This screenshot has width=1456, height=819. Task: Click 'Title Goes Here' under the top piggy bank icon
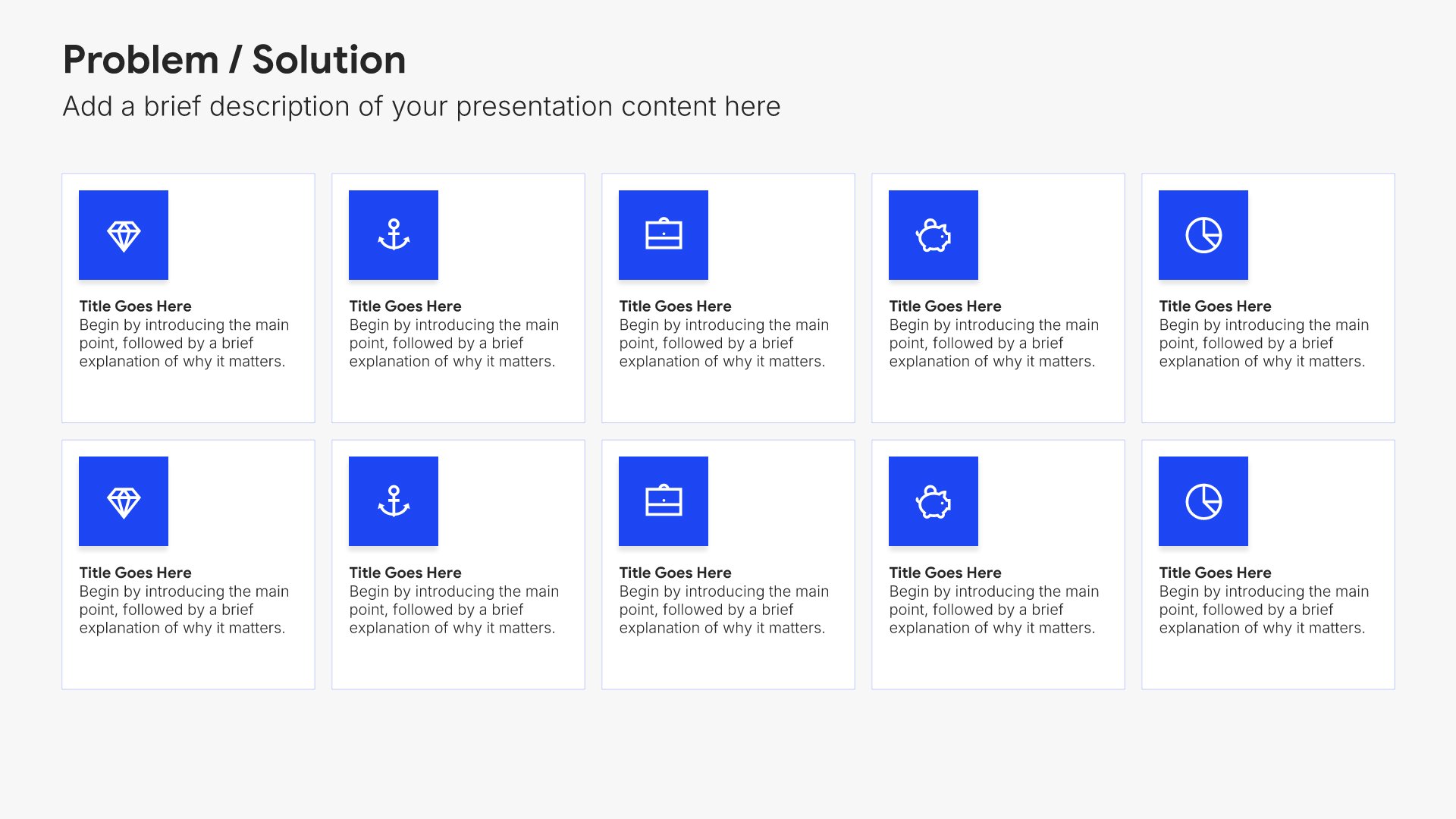pyautogui.click(x=945, y=306)
